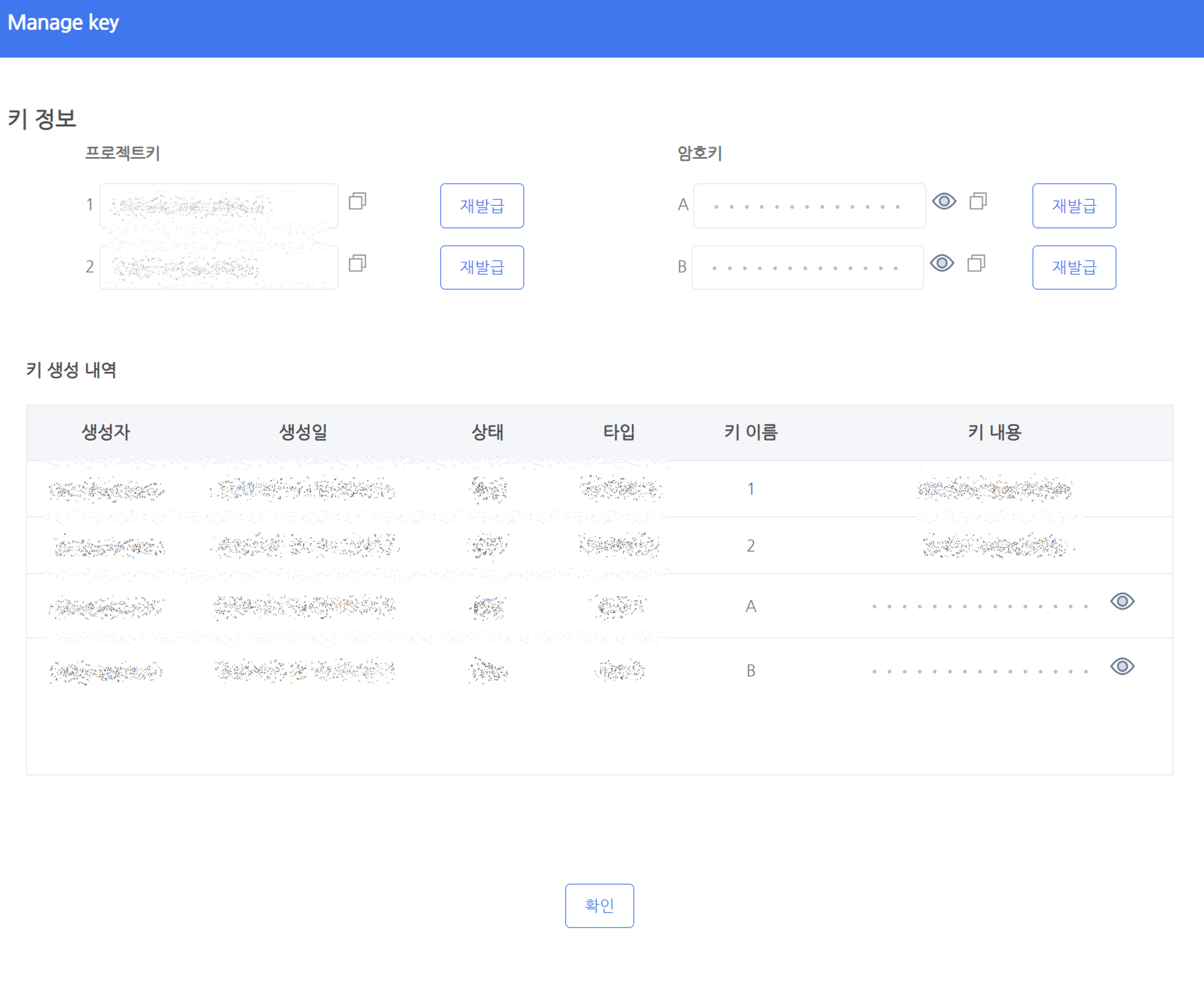Copy encryption key A to clipboard
The height and width of the screenshot is (999, 1204).
tap(978, 201)
